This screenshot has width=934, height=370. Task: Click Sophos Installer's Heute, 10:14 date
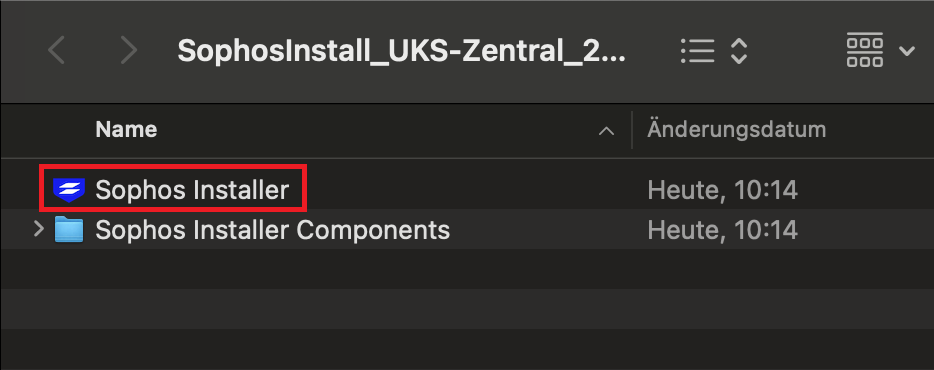click(x=722, y=191)
